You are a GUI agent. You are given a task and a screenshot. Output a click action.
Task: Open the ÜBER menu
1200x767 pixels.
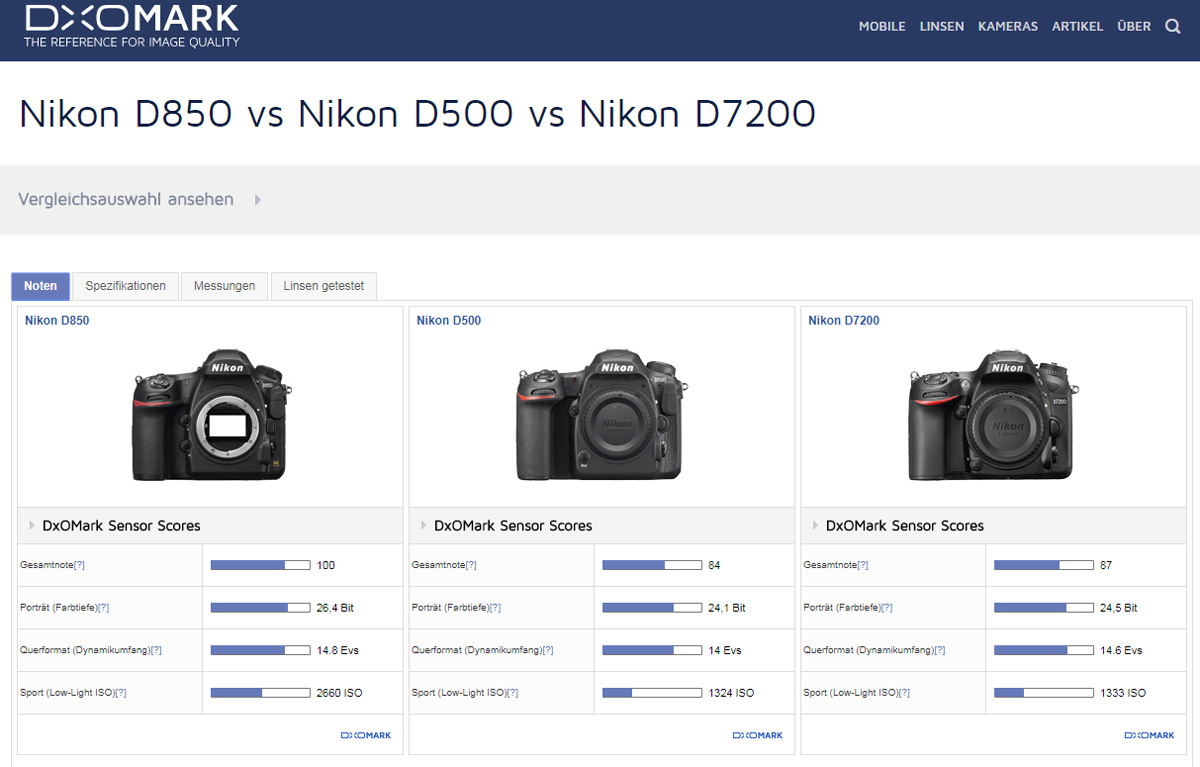pos(1134,27)
